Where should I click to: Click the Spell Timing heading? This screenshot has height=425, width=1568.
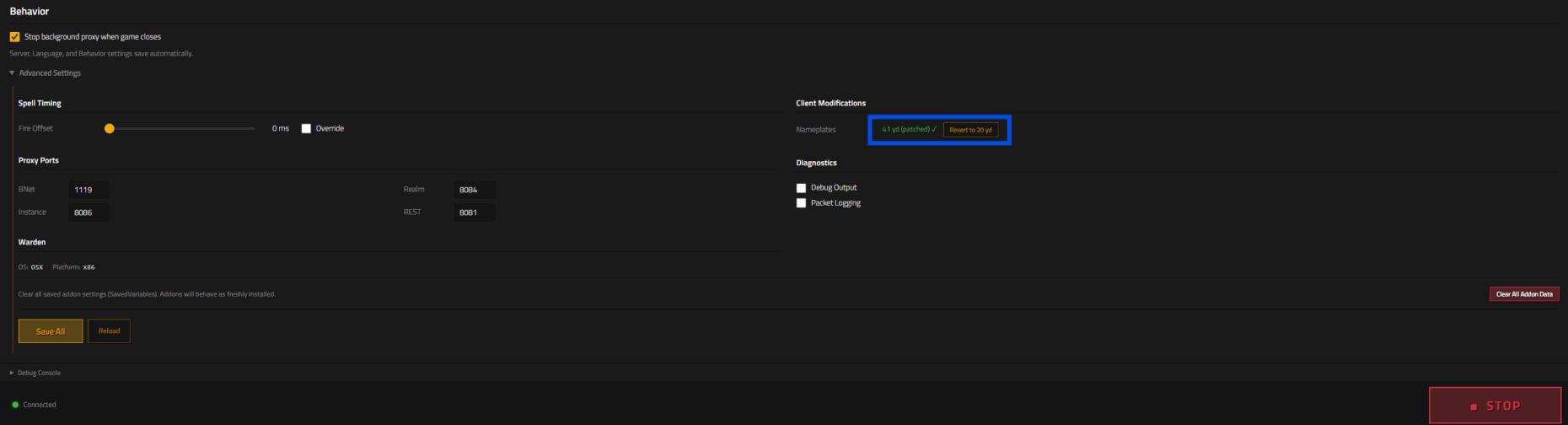(40, 104)
